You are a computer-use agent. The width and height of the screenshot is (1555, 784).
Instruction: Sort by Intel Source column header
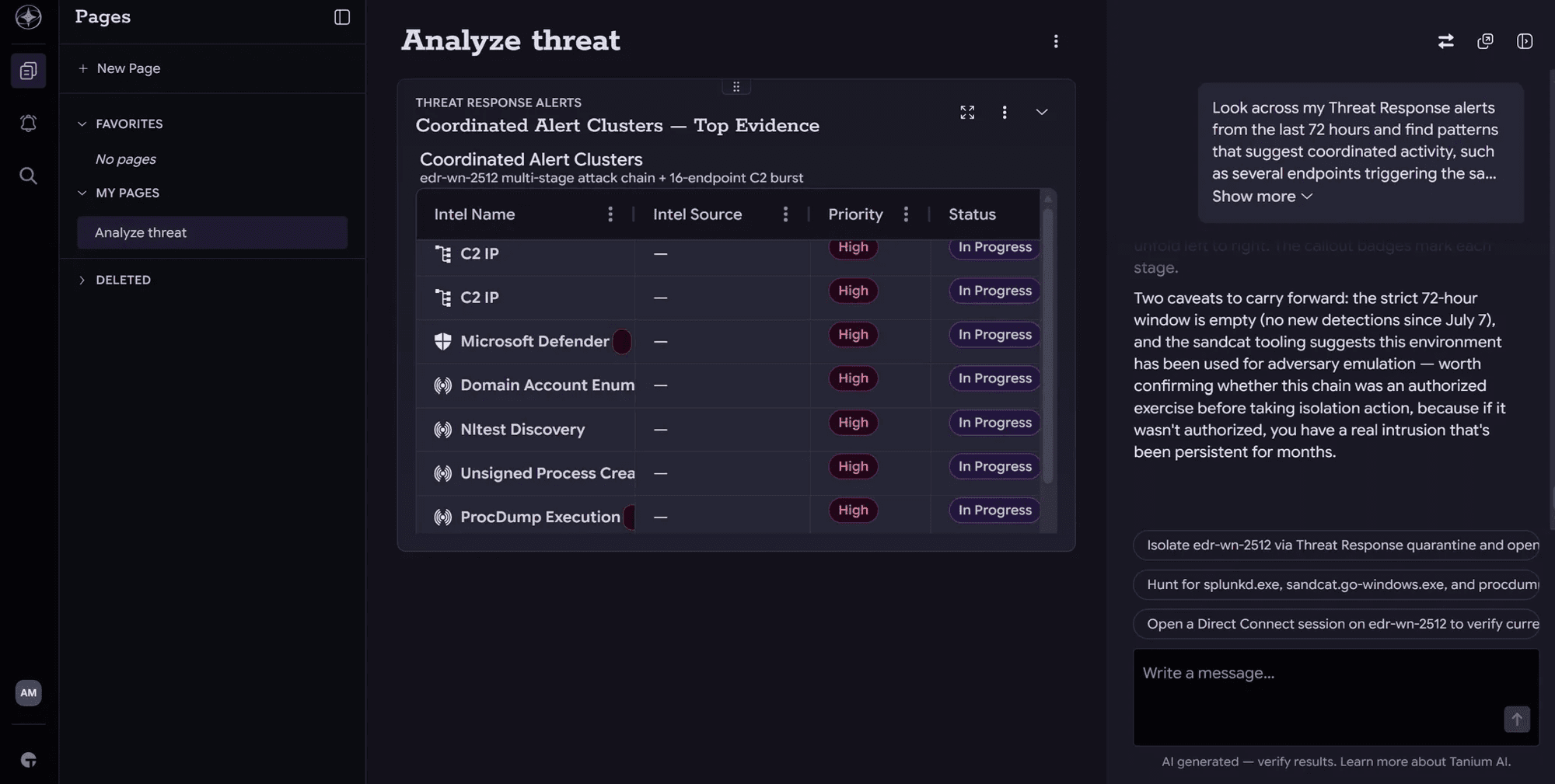697,214
